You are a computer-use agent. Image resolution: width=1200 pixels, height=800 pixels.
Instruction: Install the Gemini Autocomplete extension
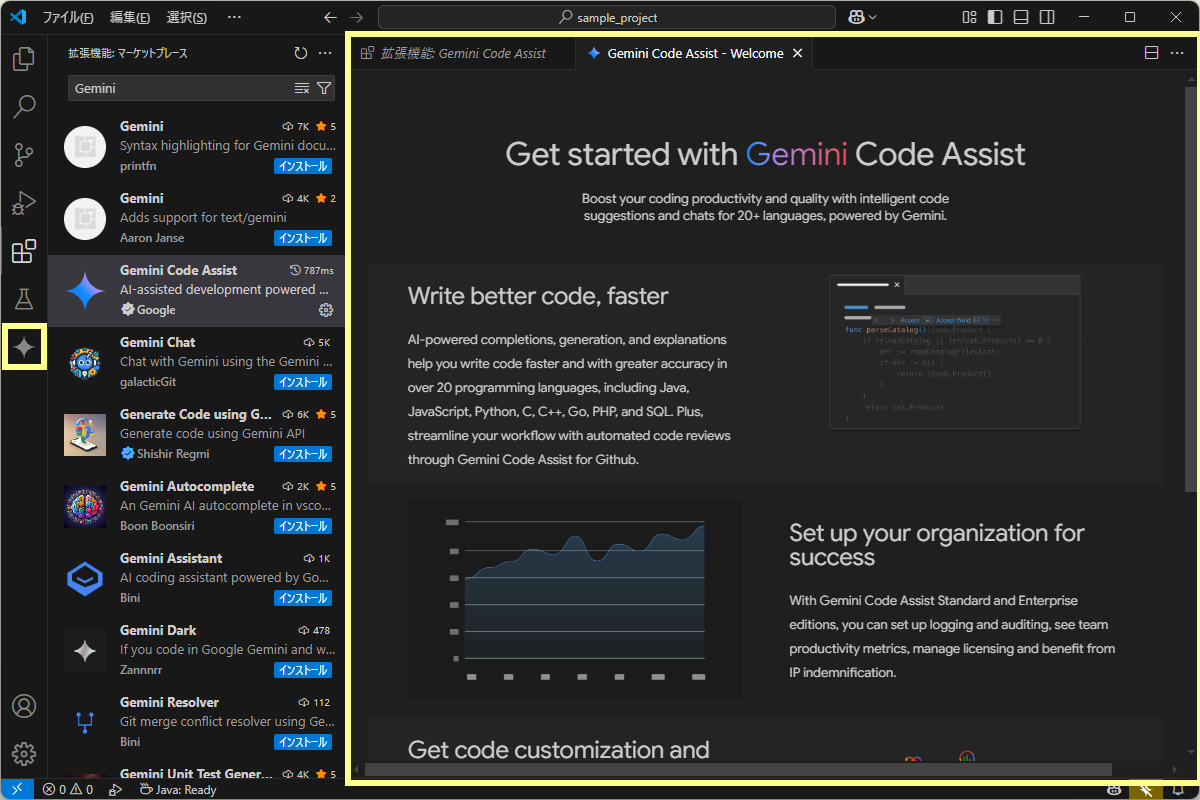pyautogui.click(x=303, y=526)
